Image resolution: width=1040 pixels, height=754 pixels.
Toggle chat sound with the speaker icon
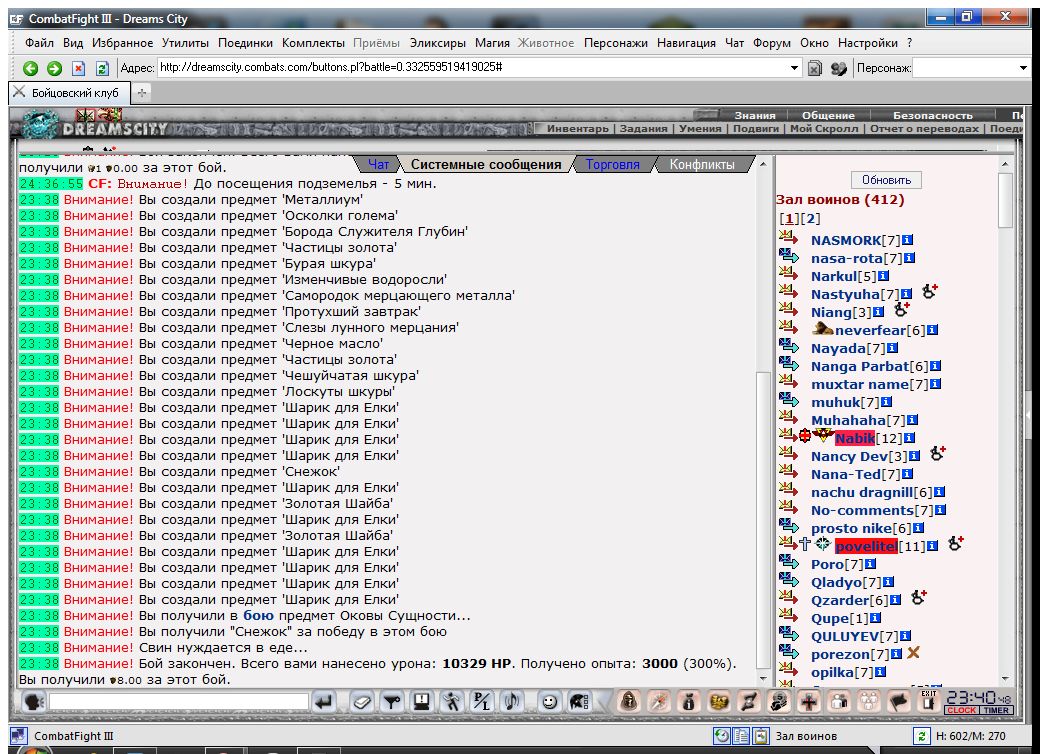511,702
